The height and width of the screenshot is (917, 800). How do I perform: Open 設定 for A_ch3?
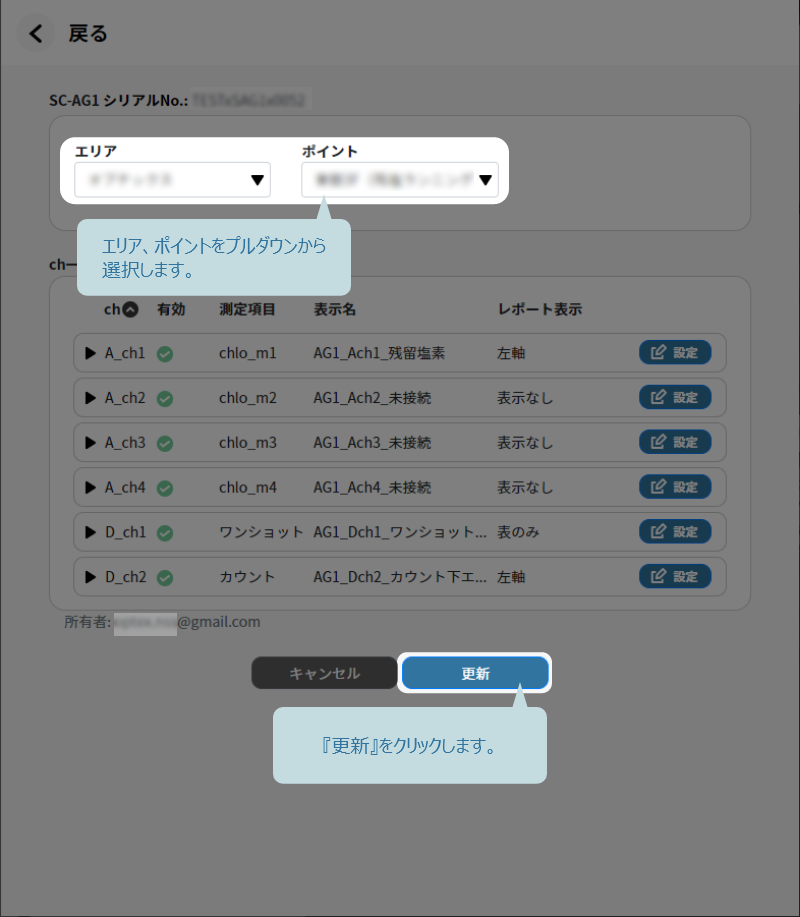point(675,442)
